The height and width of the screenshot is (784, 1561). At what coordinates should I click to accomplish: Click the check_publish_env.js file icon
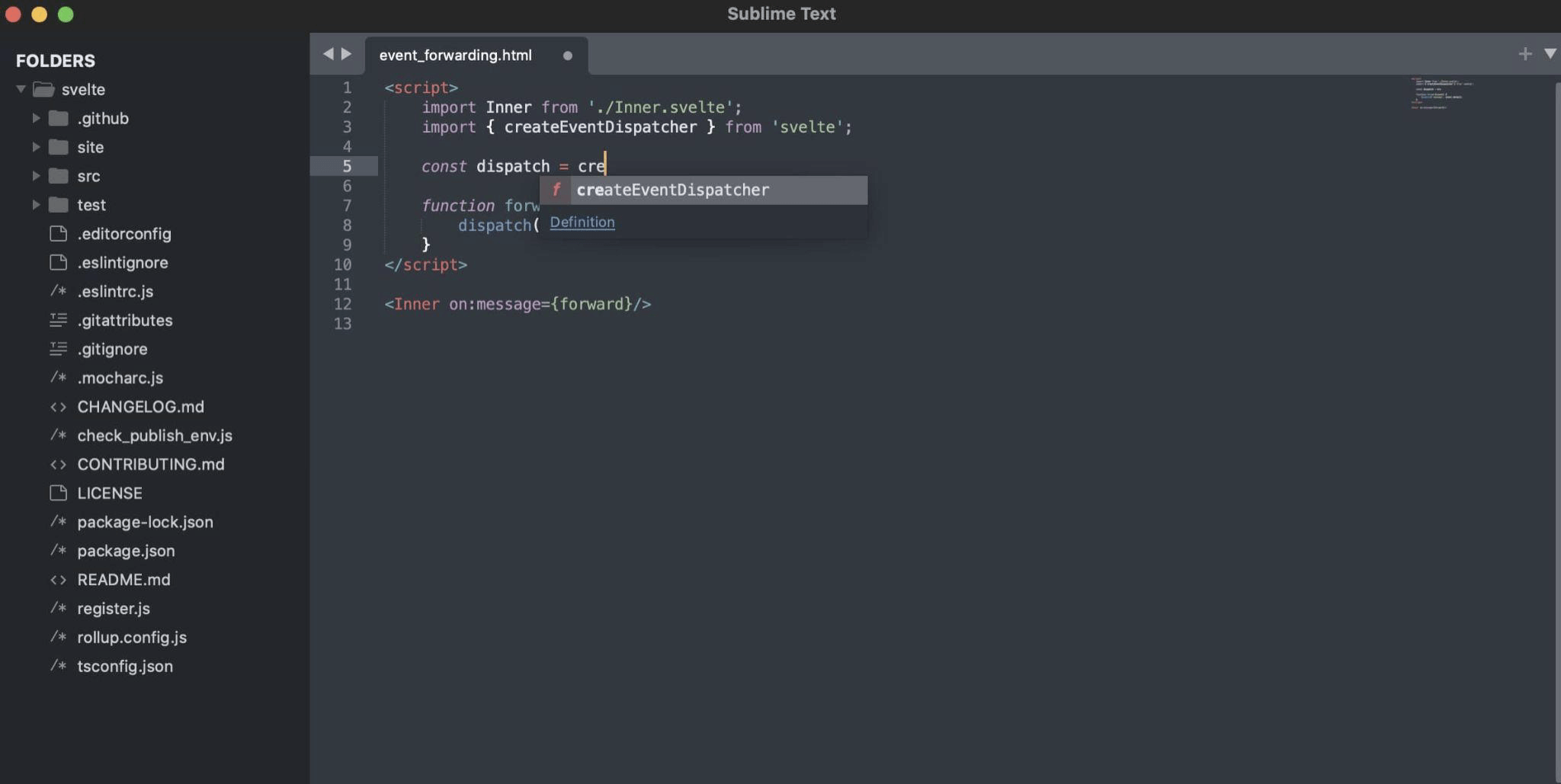[x=58, y=435]
